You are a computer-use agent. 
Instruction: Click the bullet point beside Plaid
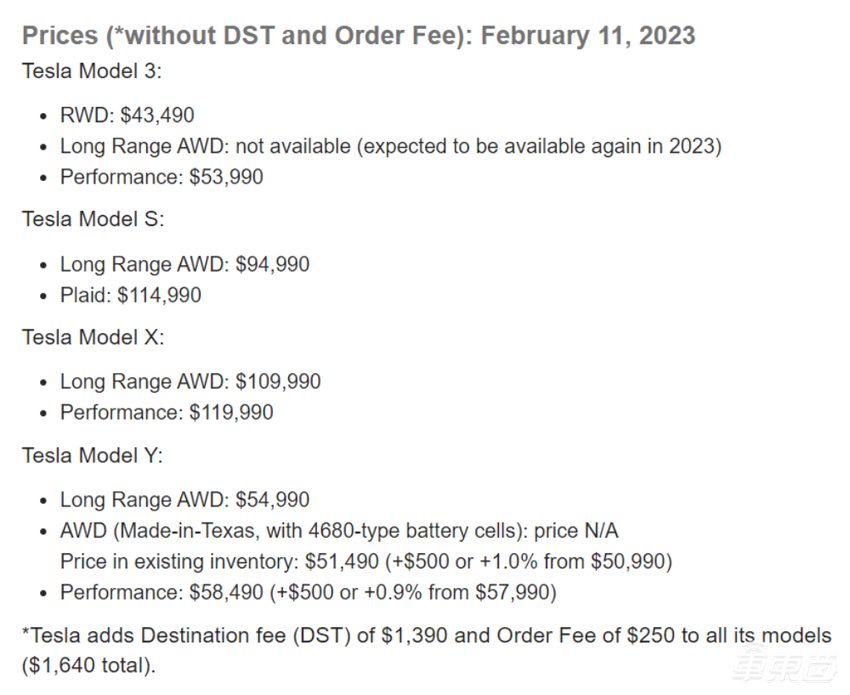(42, 296)
